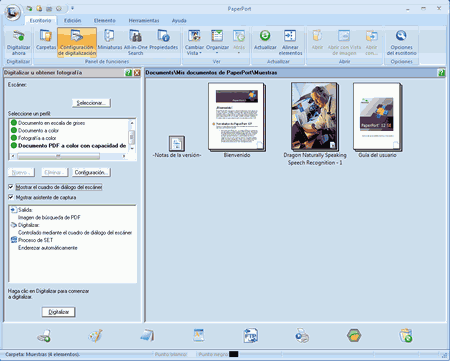The height and width of the screenshot is (361, 450).
Task: Open profile Configuración... button
Action: coord(91,172)
